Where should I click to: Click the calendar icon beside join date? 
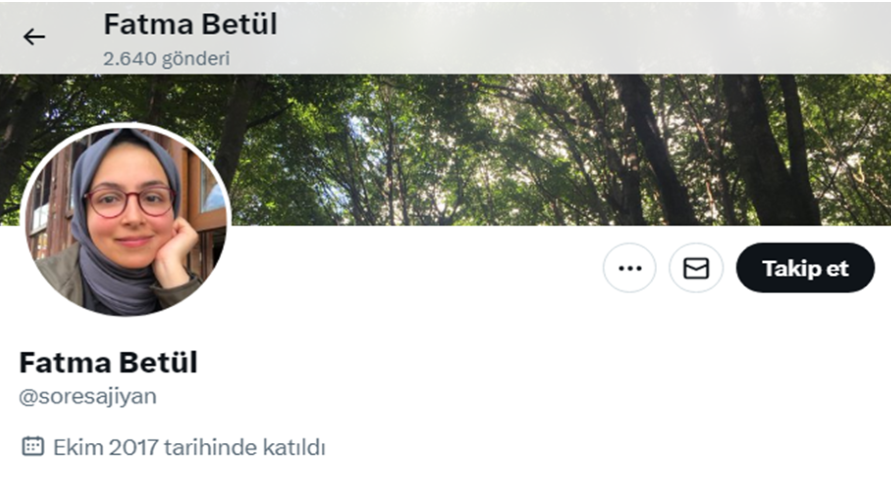pos(32,446)
